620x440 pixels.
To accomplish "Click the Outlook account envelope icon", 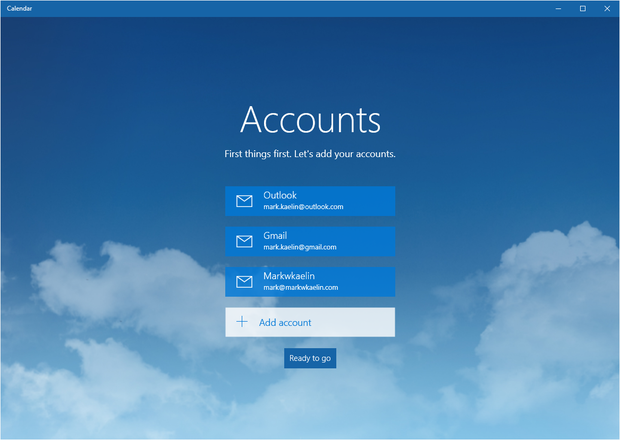I will tap(244, 201).
